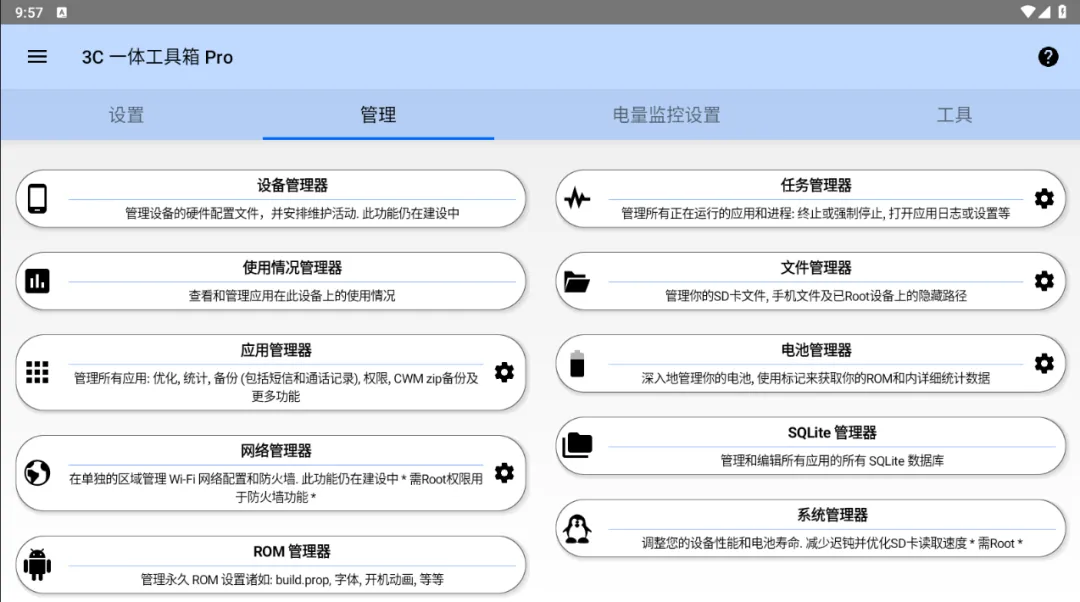
Task: Open 任务管理器 title
Action: point(816,185)
